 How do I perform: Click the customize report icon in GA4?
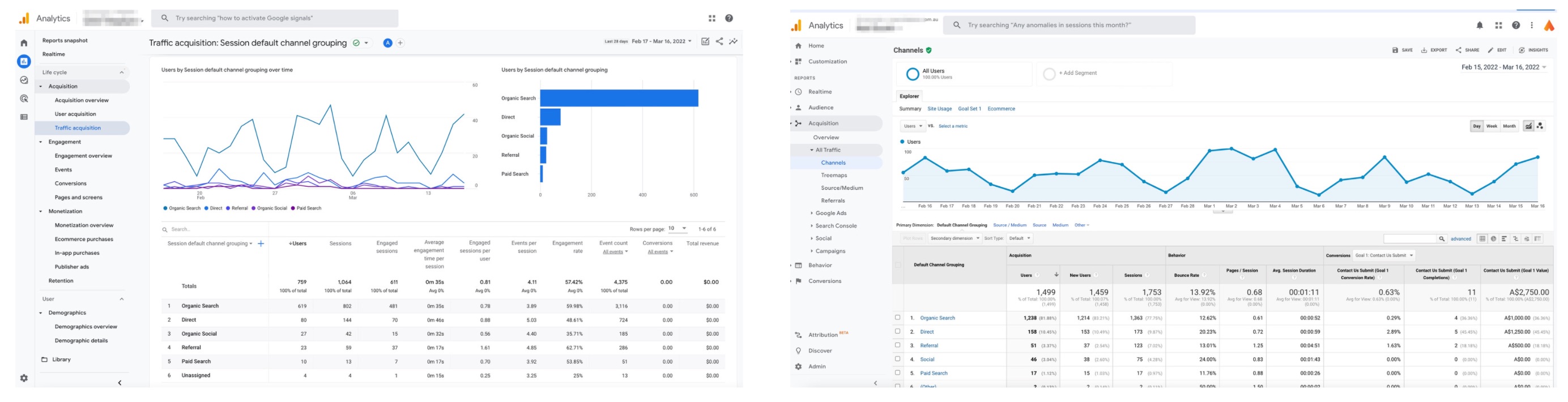(705, 41)
